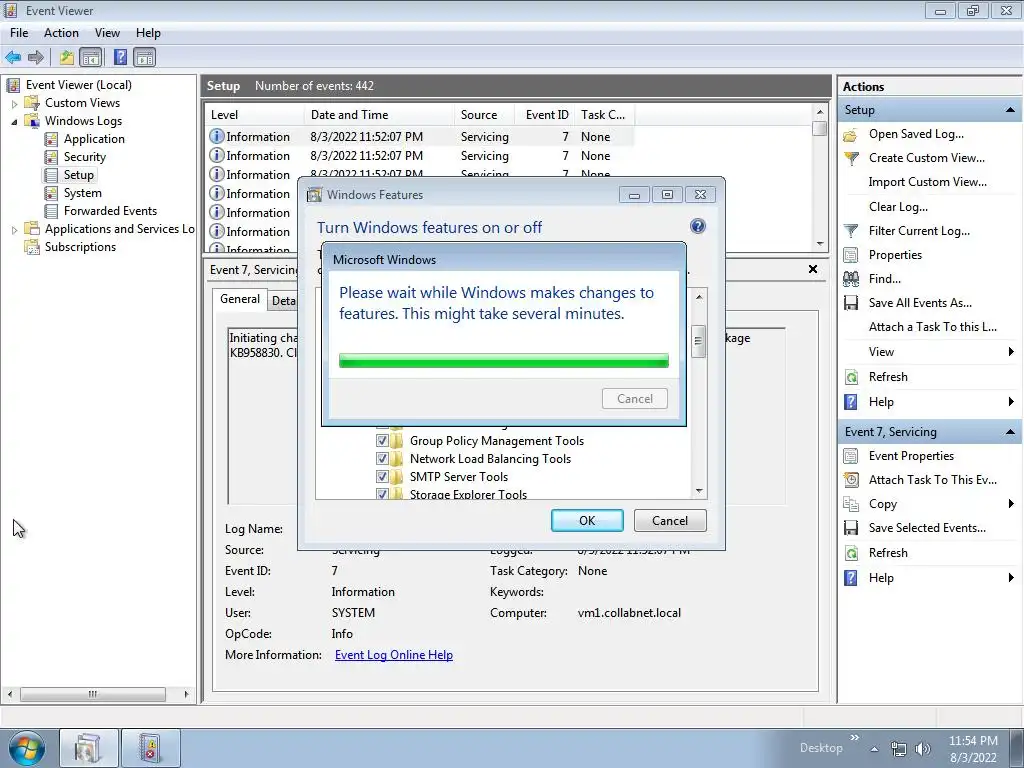Click the Up one level folder icon
This screenshot has width=1024, height=768.
[67, 57]
